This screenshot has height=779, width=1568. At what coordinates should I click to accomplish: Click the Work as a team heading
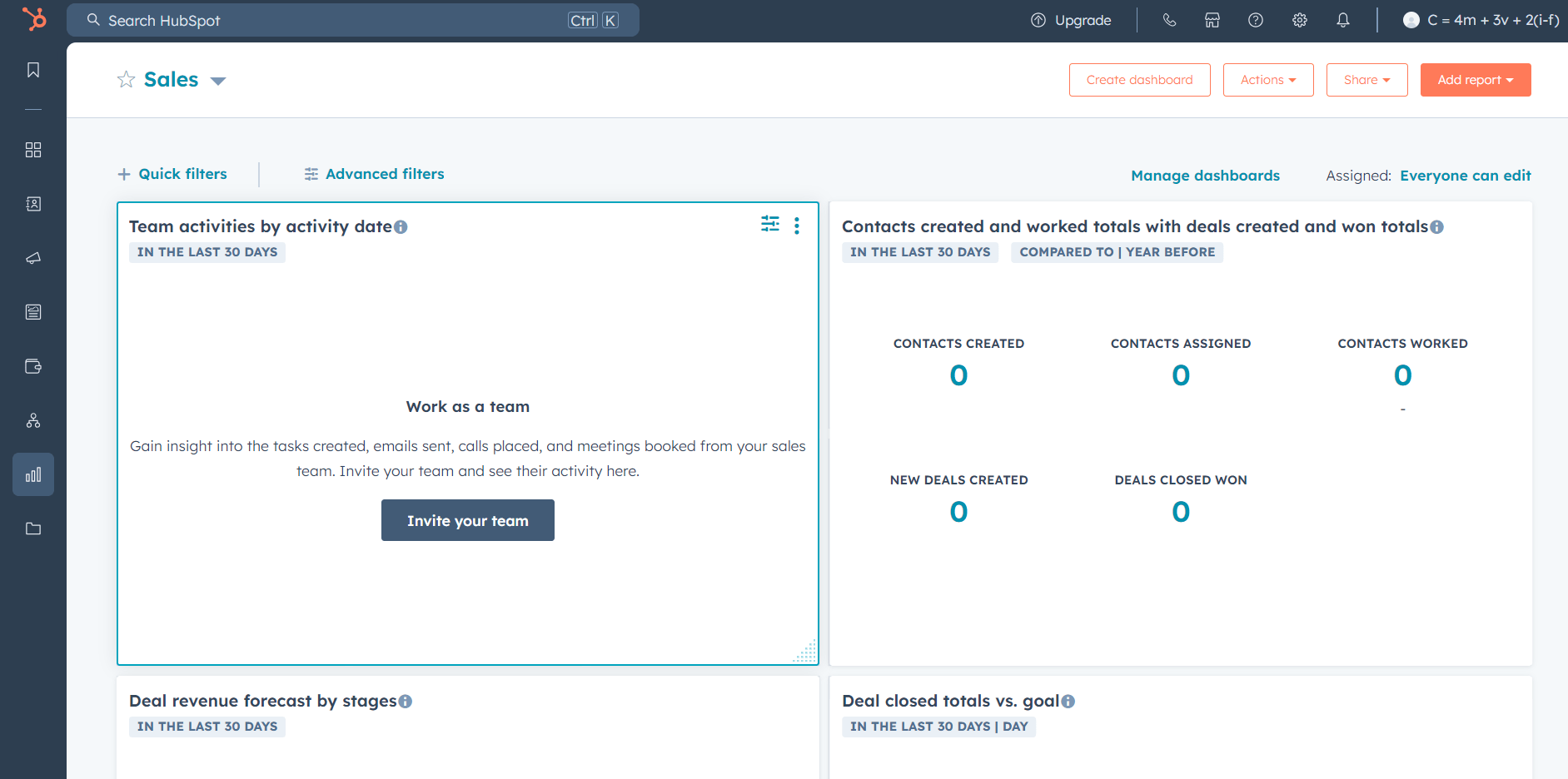[x=468, y=407]
